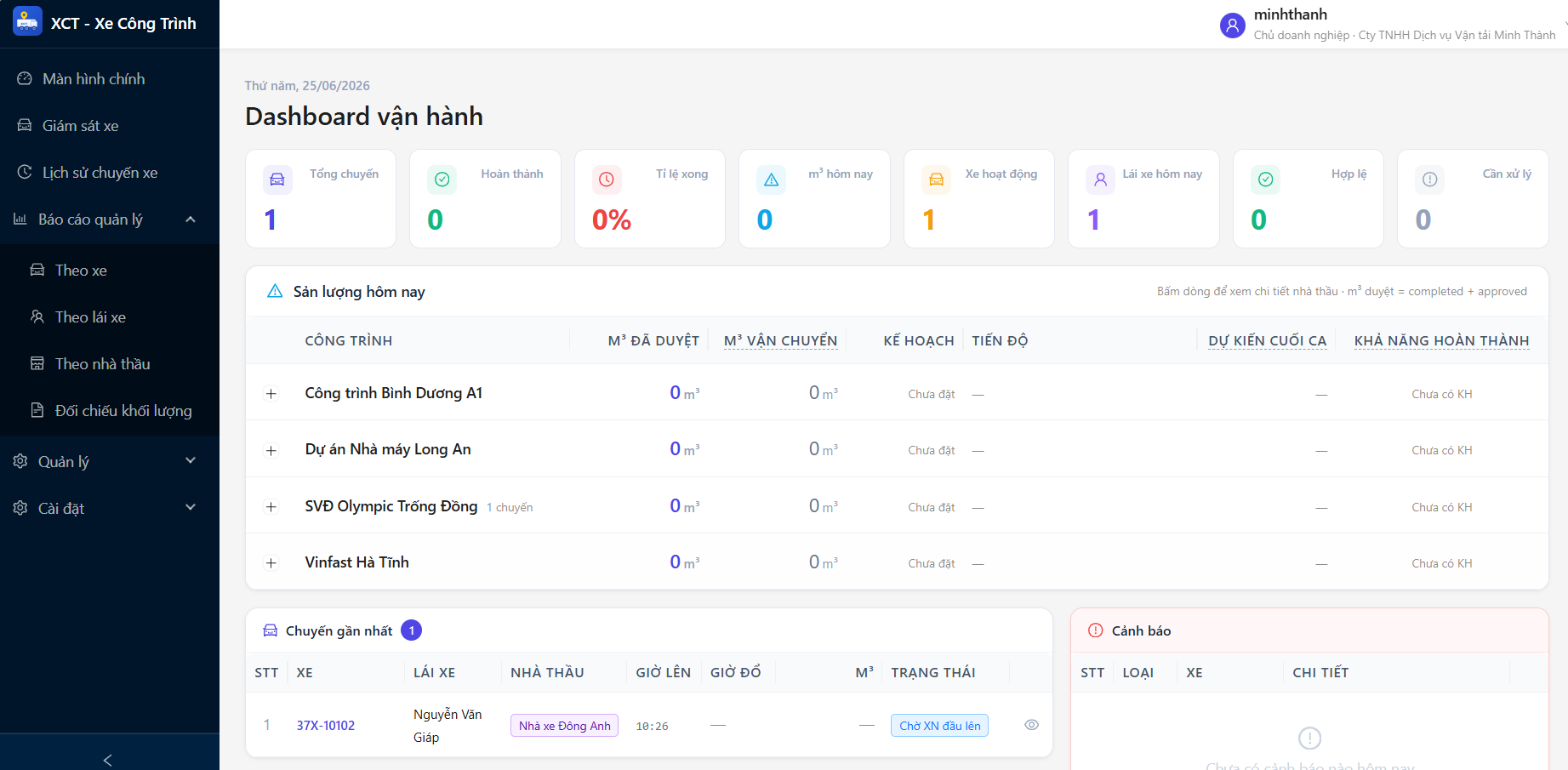
Task: Expand Công trình Bình Dương A1 row
Action: click(271, 394)
